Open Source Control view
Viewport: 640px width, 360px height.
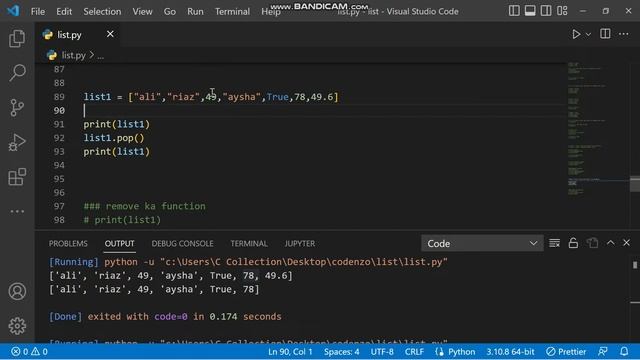pyautogui.click(x=17, y=107)
